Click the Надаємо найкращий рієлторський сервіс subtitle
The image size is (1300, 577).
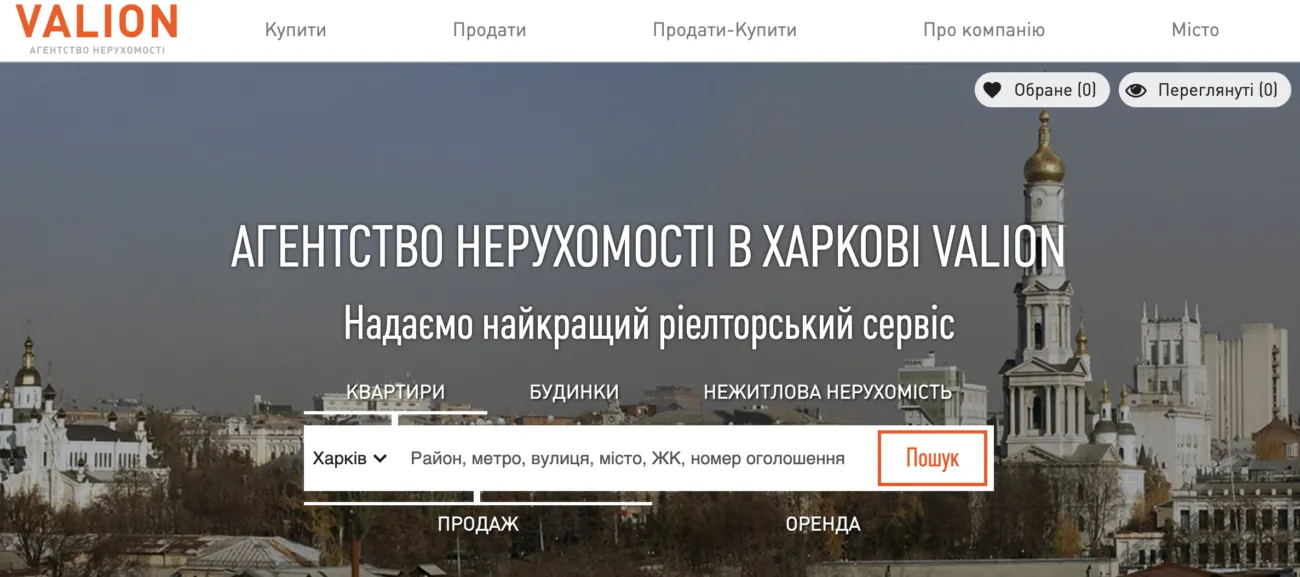click(x=649, y=324)
